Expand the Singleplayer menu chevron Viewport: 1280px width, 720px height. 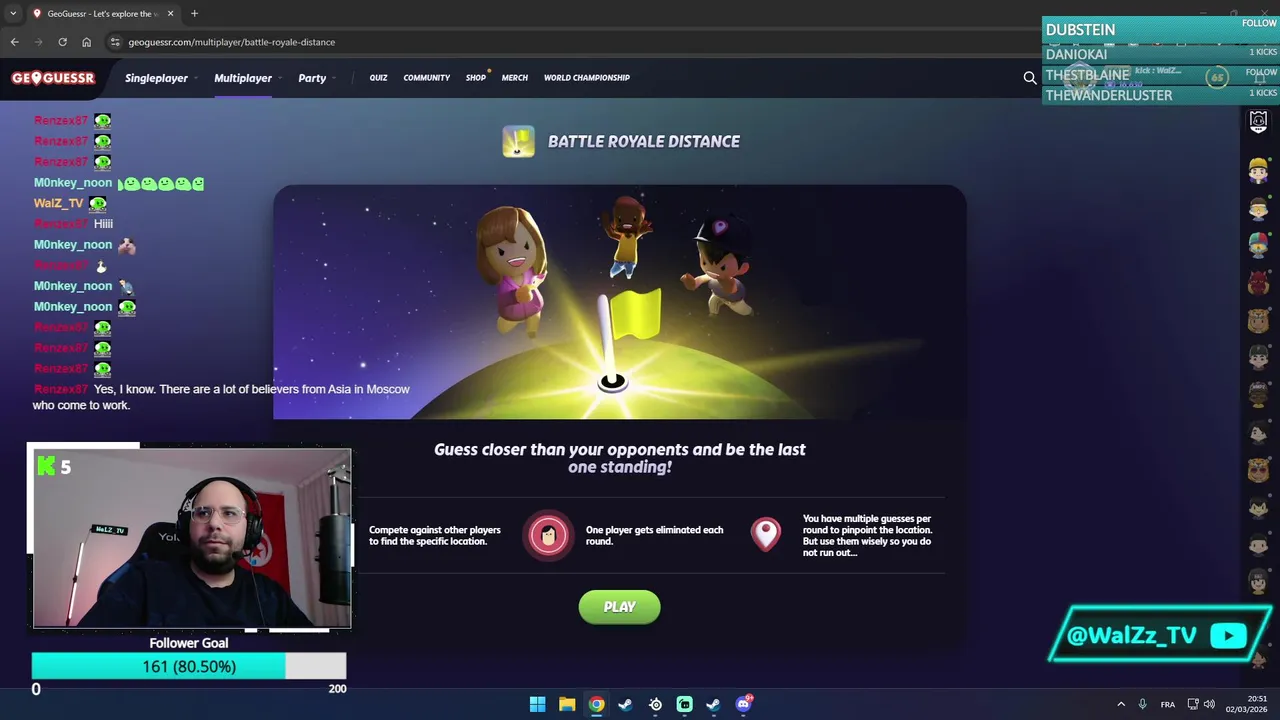[195, 78]
